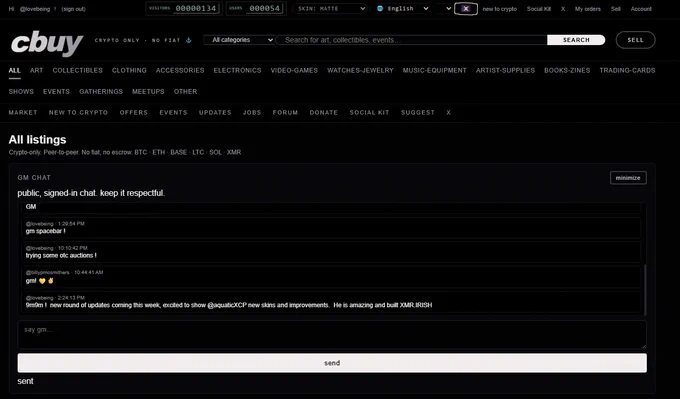
Task: Open JOBS in the secondary nav
Action: pyautogui.click(x=252, y=112)
